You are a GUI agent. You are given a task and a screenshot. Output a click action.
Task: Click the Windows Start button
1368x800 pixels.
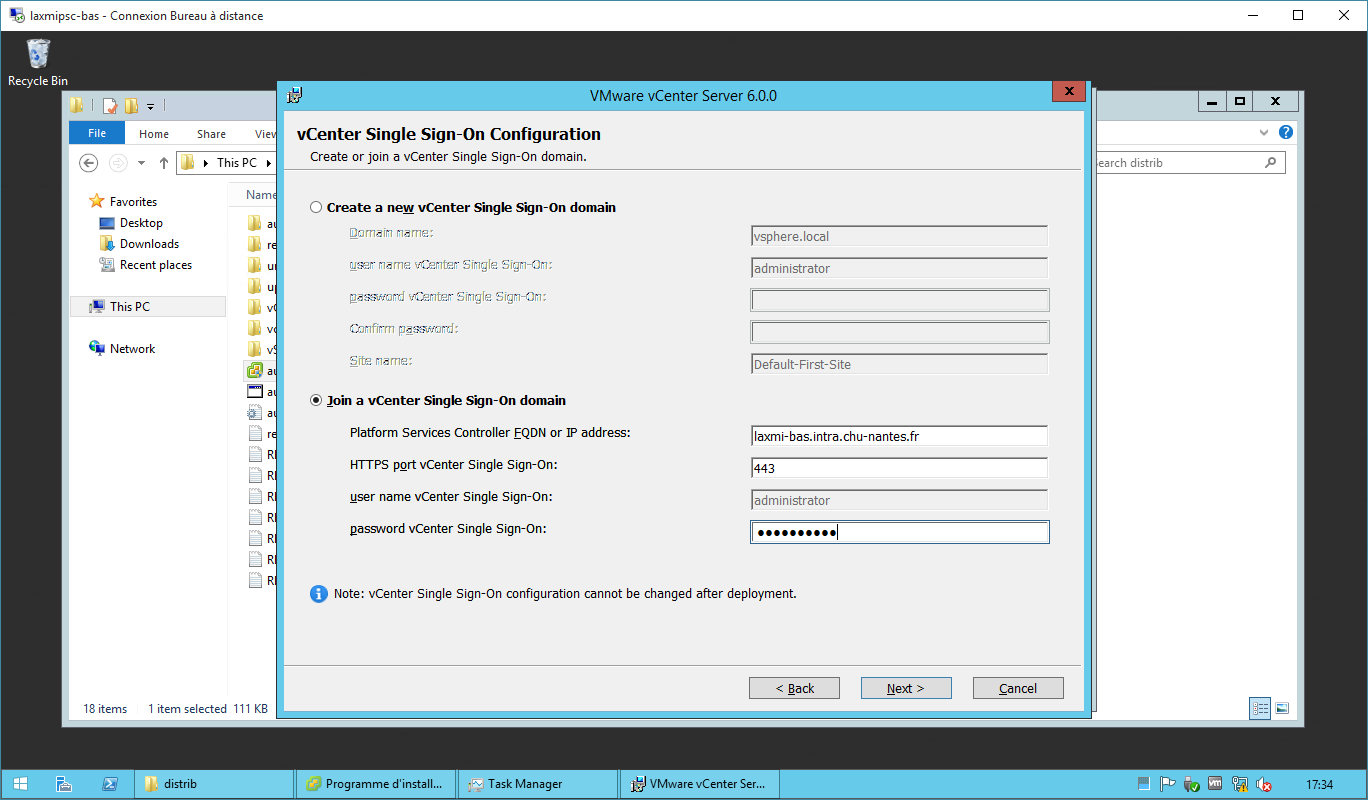tap(20, 784)
